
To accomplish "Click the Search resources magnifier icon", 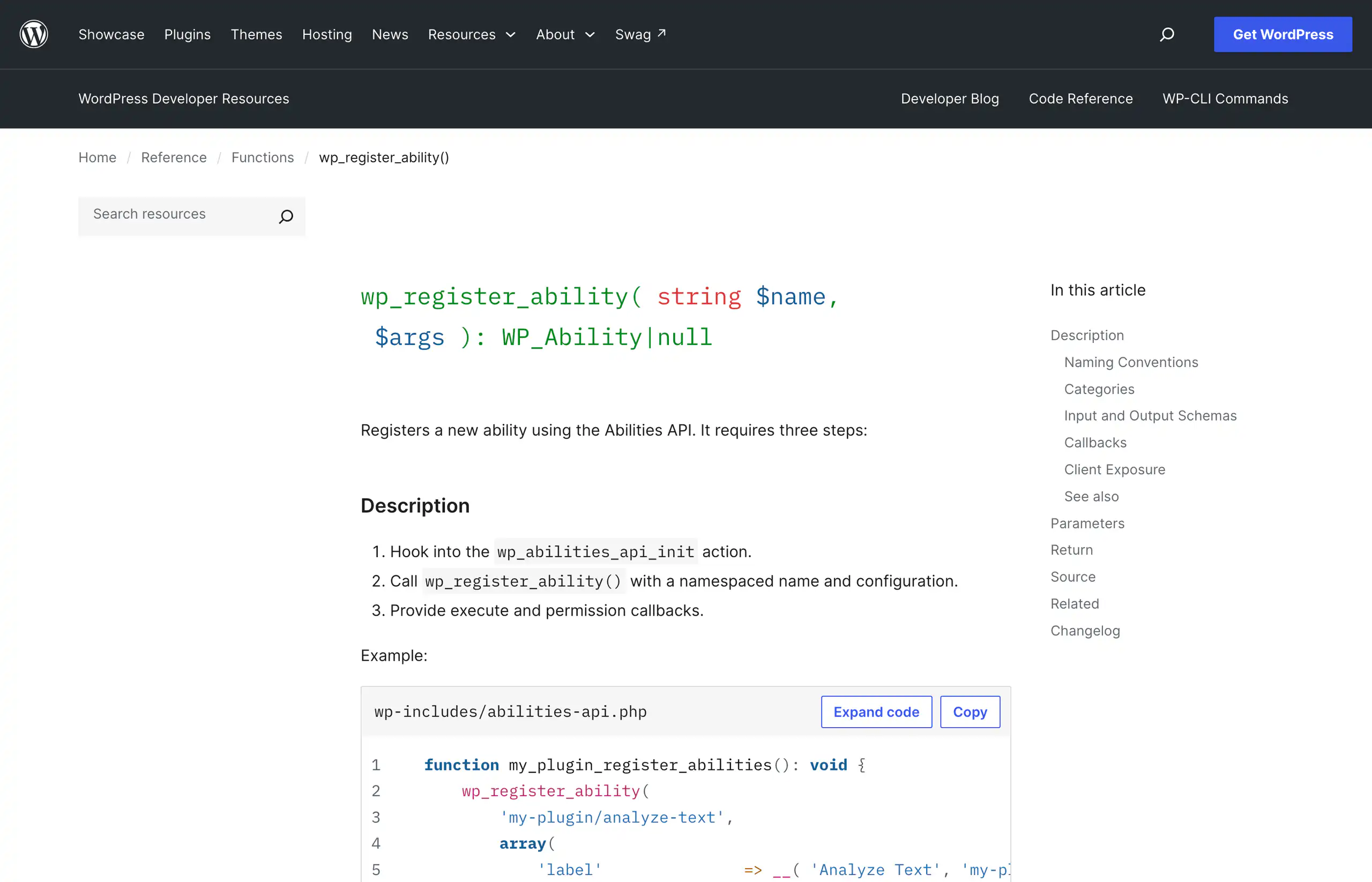I will pos(286,216).
